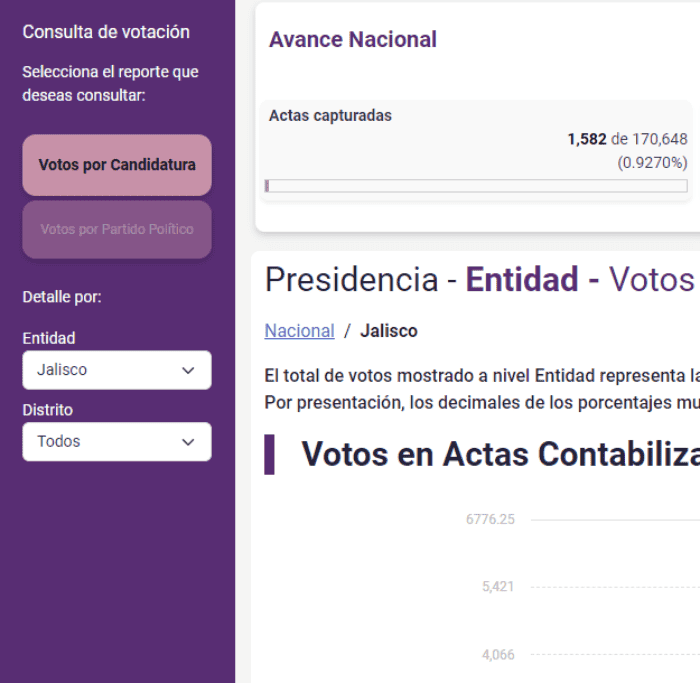Viewport: 700px width, 683px height.
Task: Click the Avance Nacional heading
Action: tap(353, 40)
